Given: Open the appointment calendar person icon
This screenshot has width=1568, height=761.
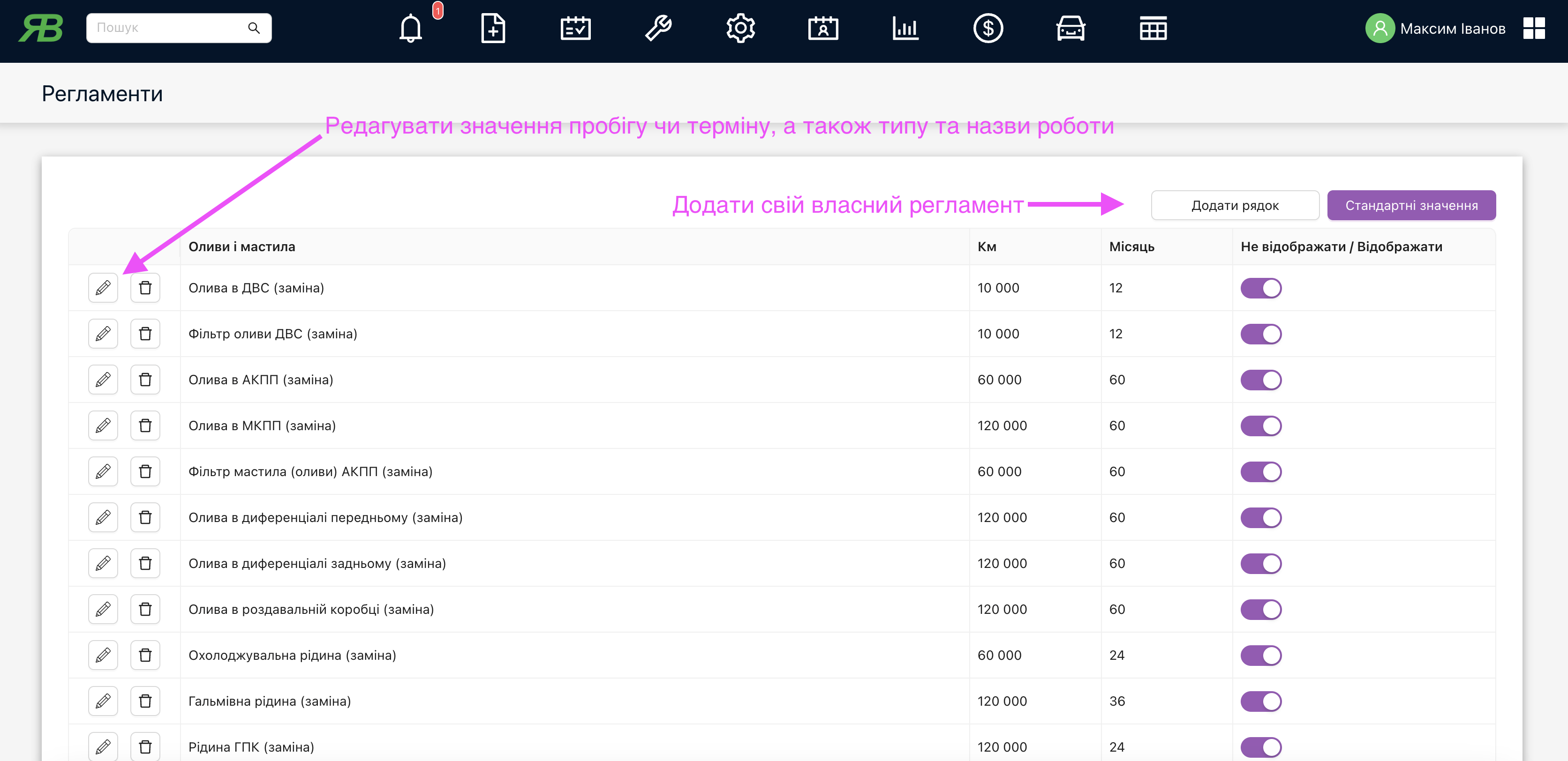Looking at the screenshot, I should (x=823, y=28).
